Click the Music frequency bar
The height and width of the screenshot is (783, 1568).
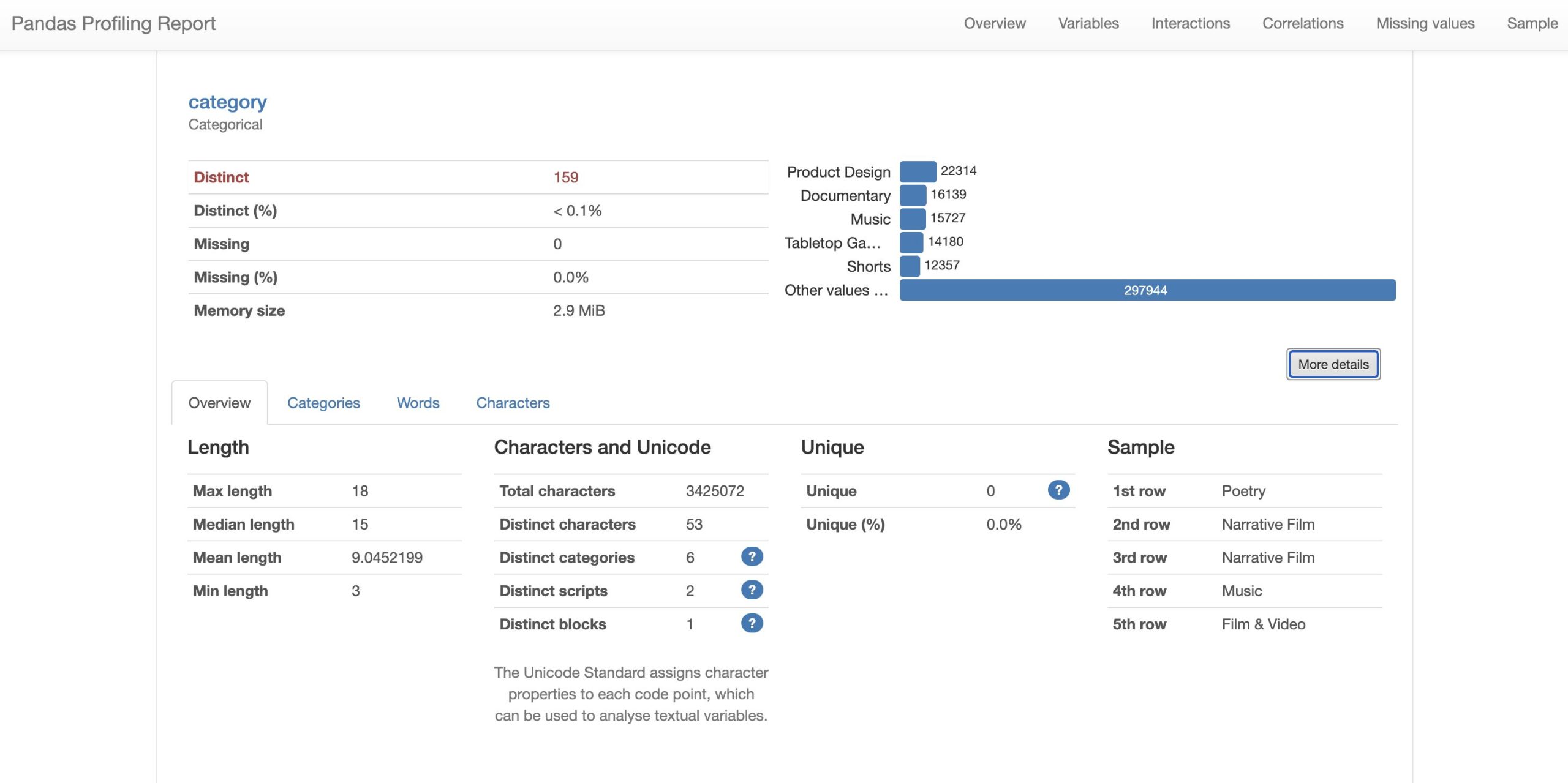(x=912, y=219)
